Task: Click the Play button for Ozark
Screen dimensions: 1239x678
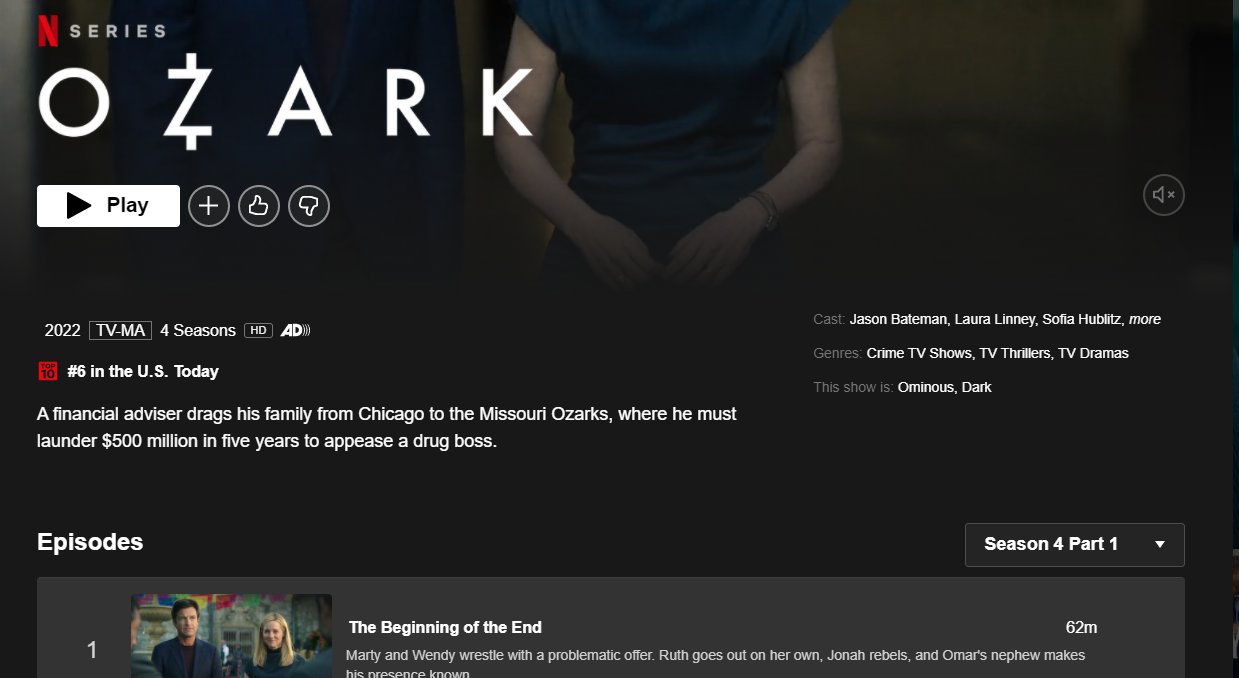Action: tap(108, 206)
